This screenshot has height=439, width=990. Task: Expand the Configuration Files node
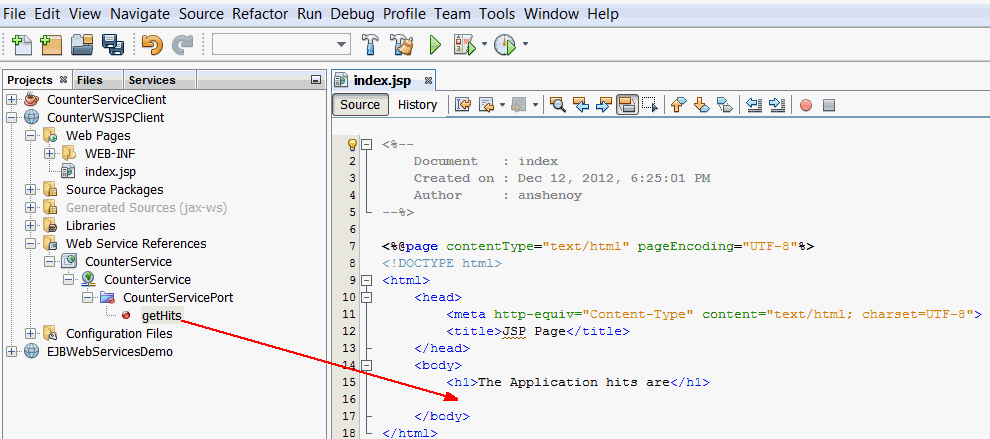click(30, 334)
